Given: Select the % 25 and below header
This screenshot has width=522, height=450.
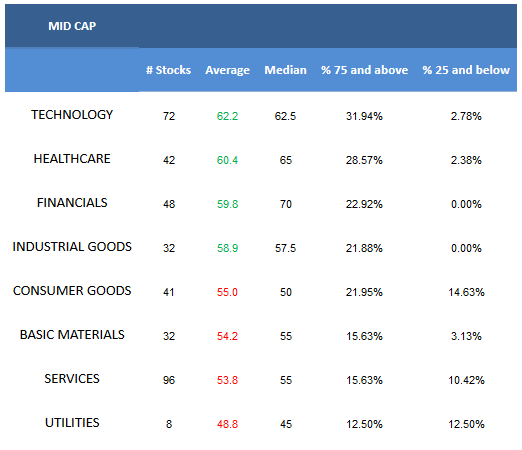Looking at the screenshot, I should 466,70.
